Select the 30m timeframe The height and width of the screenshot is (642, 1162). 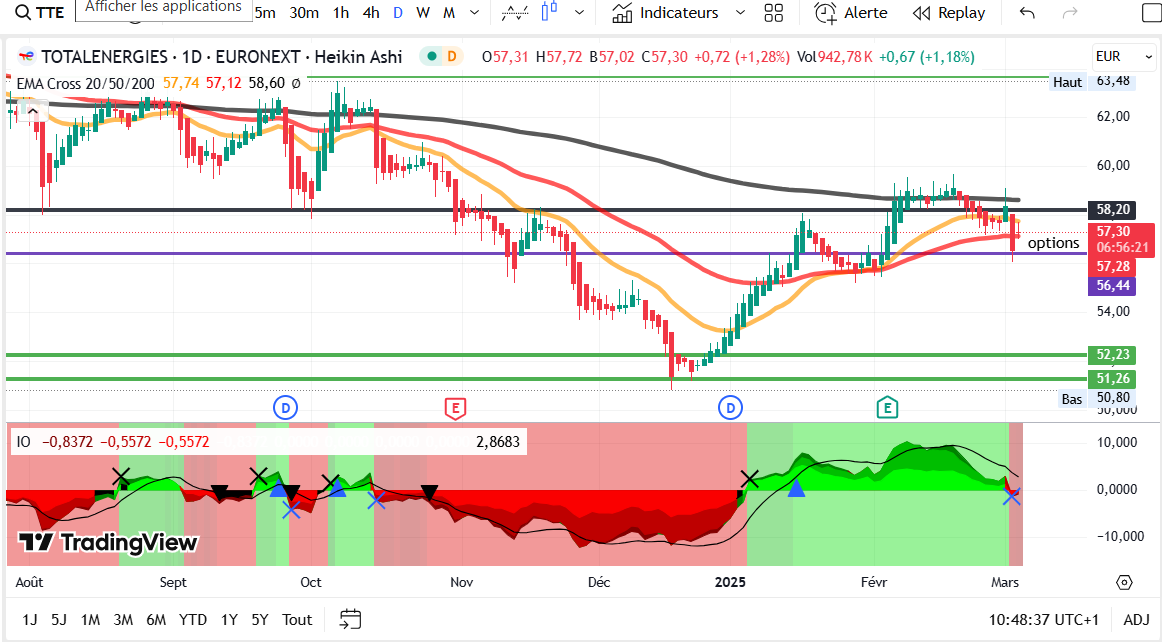(304, 13)
